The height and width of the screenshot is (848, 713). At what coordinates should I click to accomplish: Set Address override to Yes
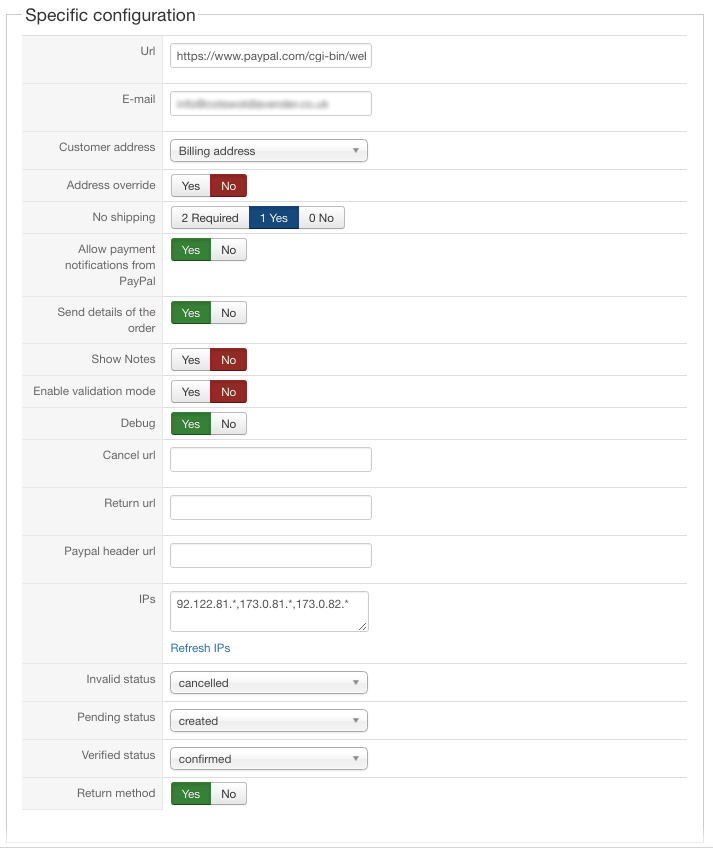[190, 186]
